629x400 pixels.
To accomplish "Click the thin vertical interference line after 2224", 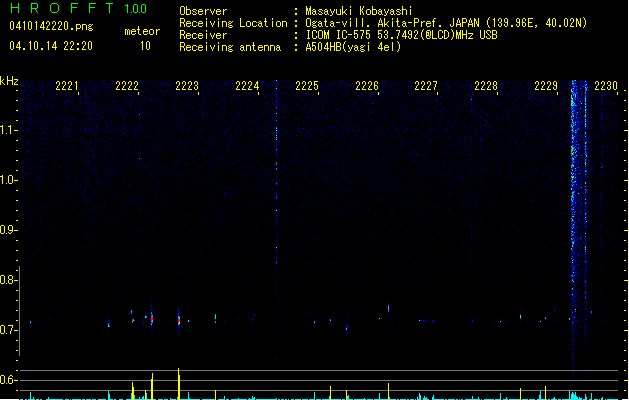I will click(276, 219).
